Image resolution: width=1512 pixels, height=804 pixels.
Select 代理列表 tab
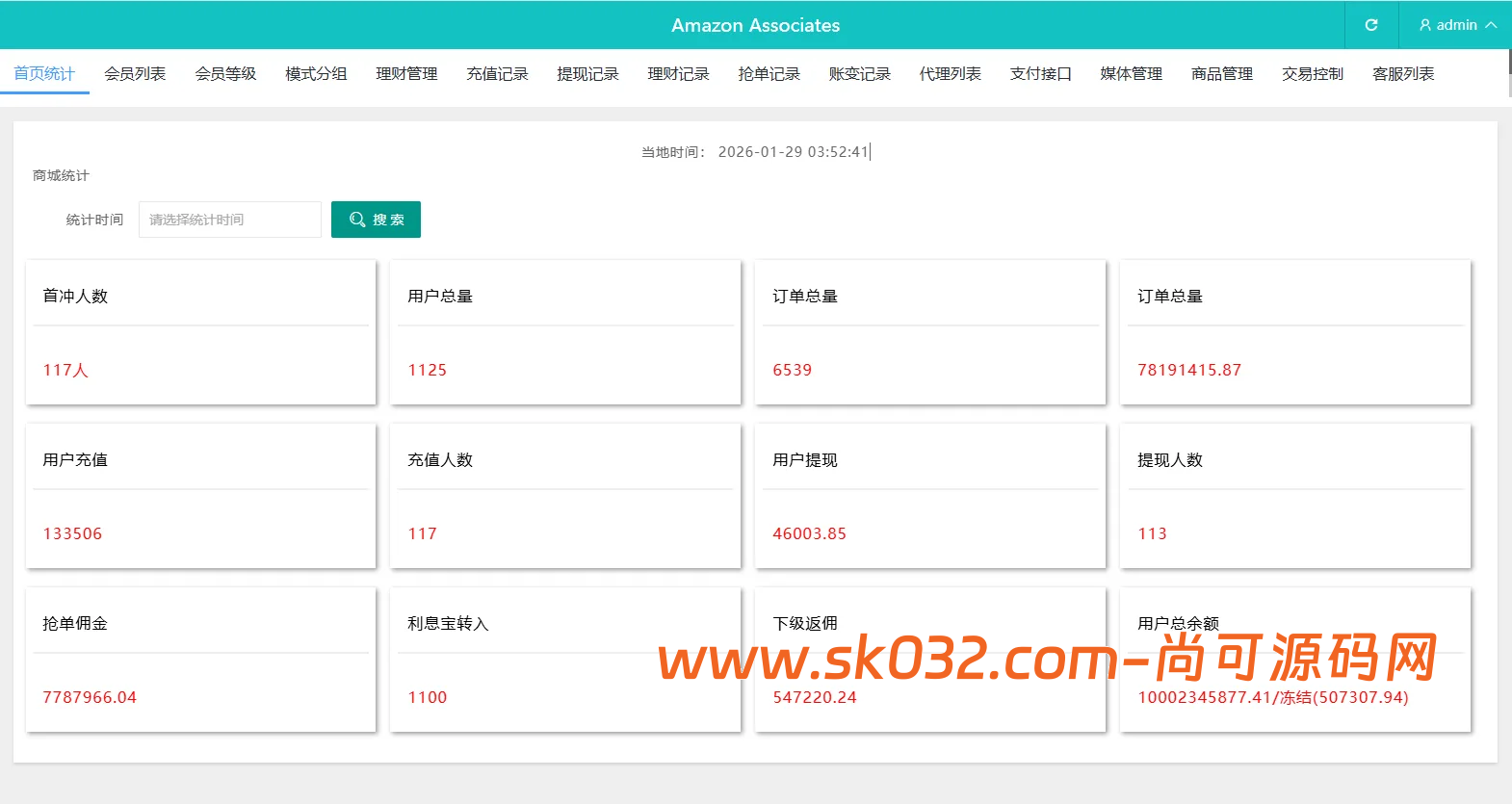[950, 73]
